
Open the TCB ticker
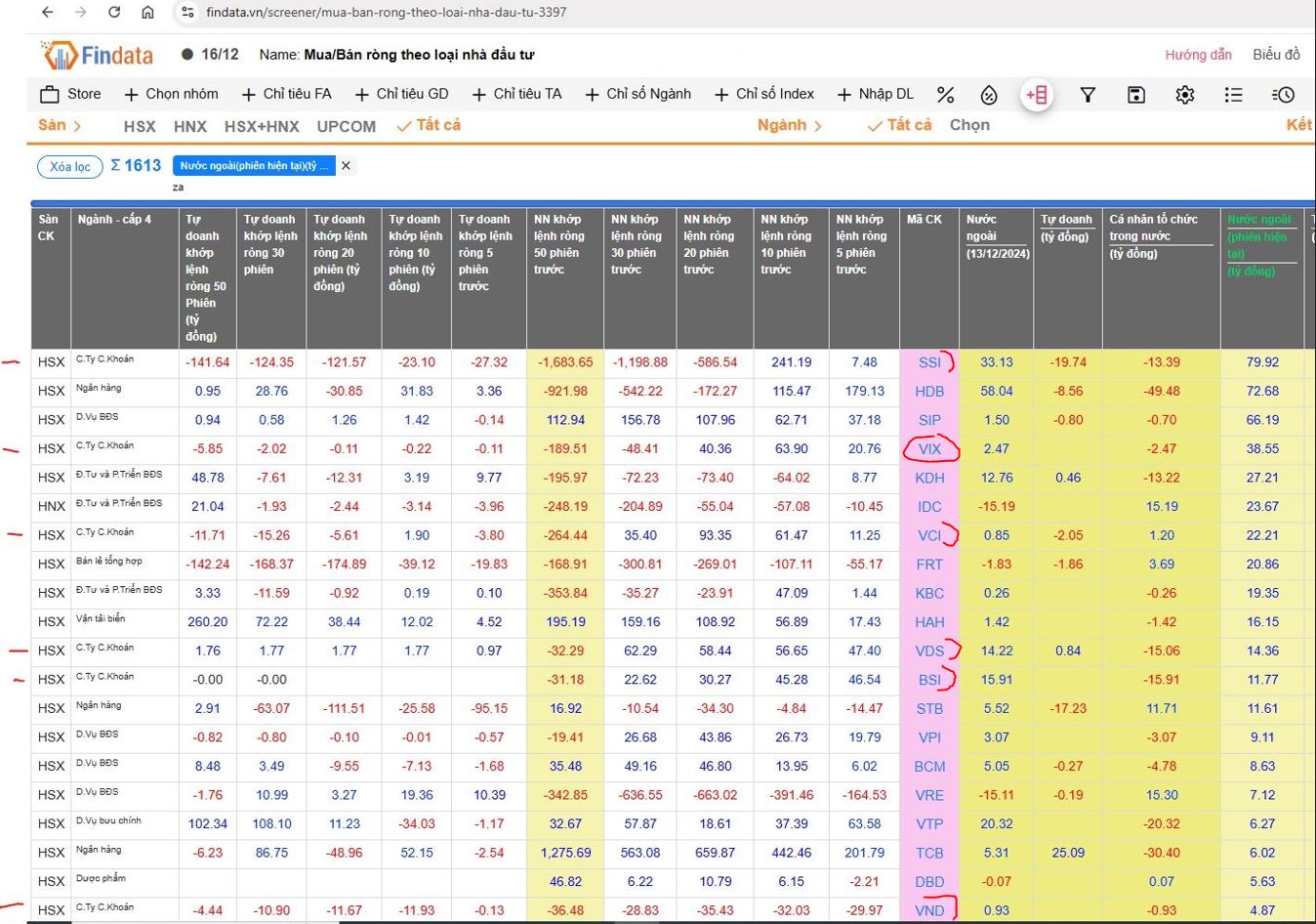[x=929, y=853]
